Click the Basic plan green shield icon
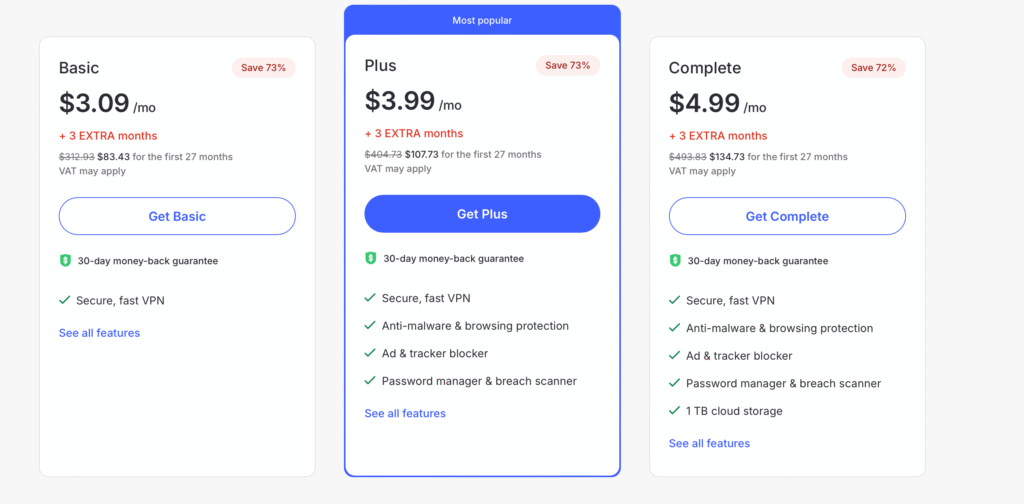 (x=65, y=261)
